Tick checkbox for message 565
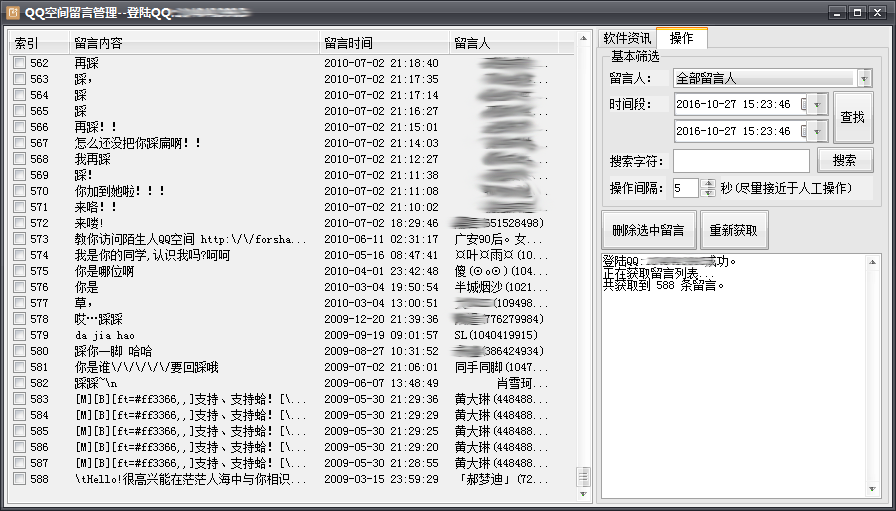 (x=20, y=110)
